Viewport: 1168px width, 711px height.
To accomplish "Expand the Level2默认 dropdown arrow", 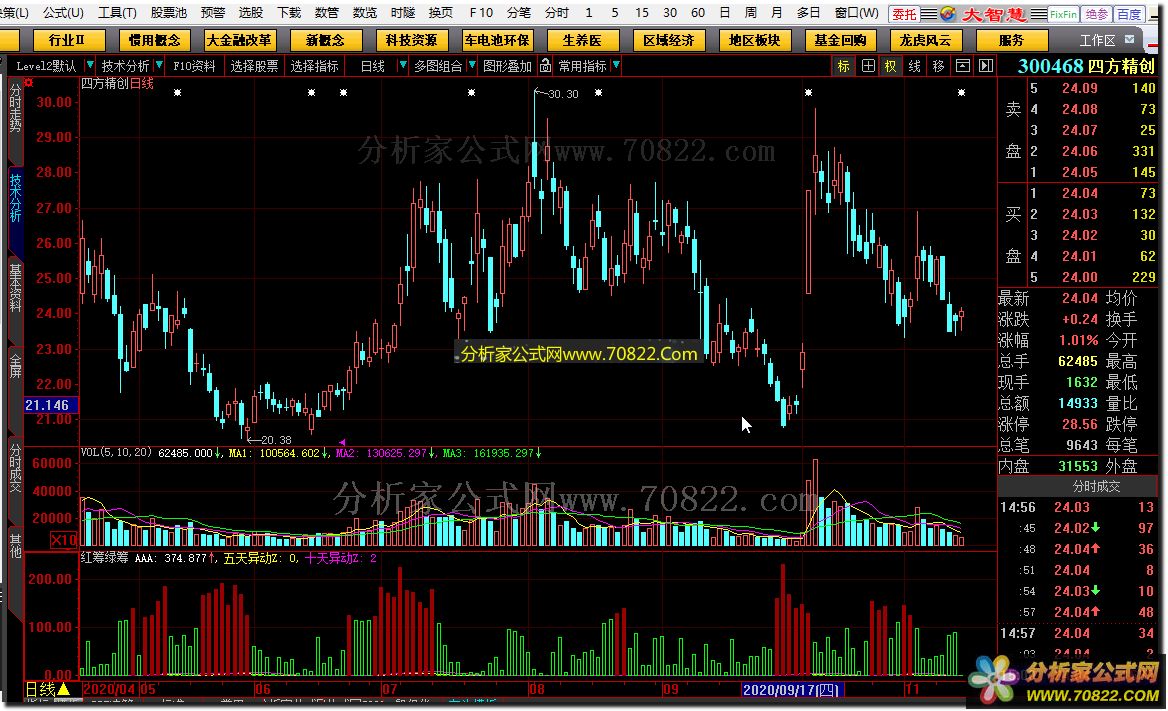I will tap(89, 66).
